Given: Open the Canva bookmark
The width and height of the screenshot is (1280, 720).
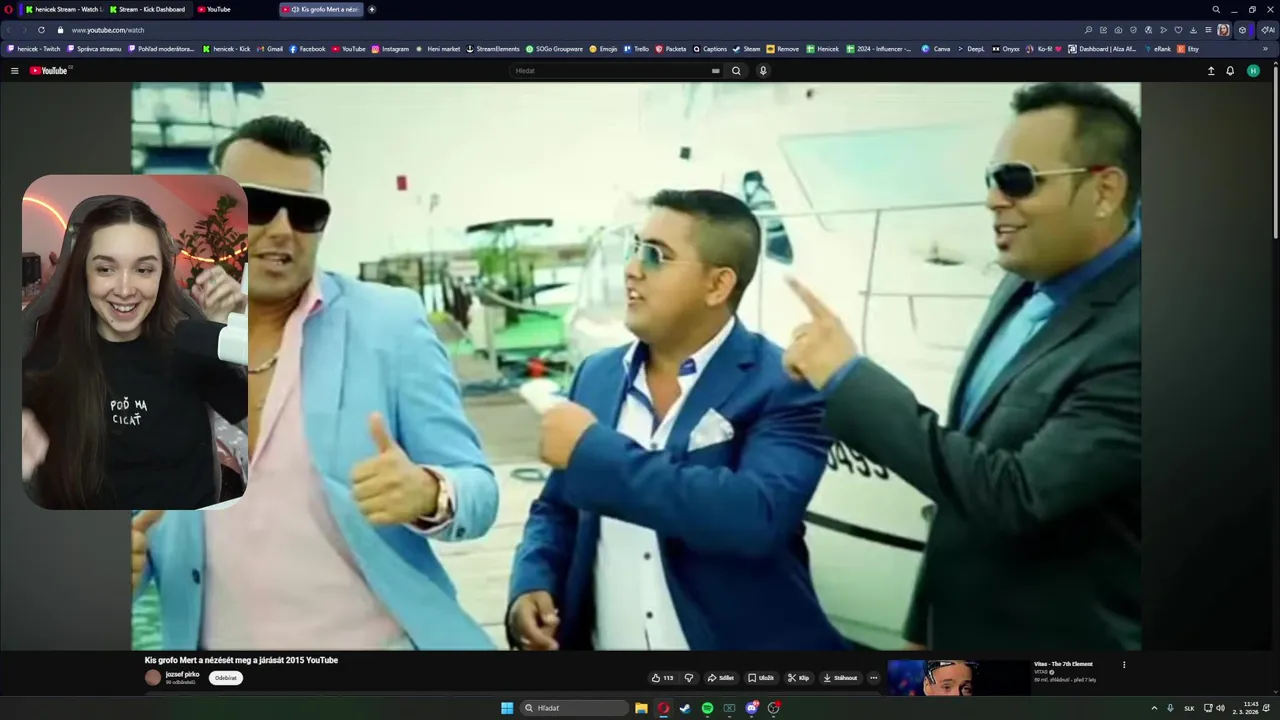Looking at the screenshot, I should click(936, 49).
